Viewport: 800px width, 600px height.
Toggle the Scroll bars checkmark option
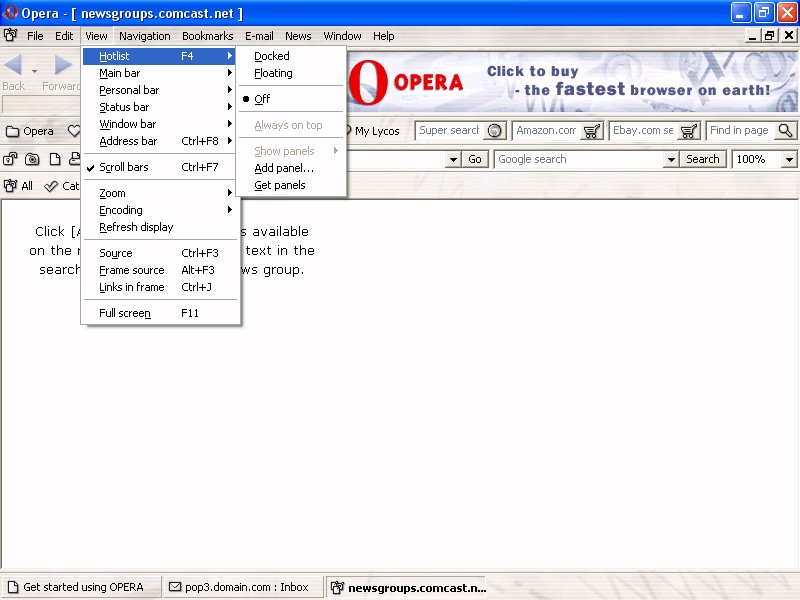124,167
